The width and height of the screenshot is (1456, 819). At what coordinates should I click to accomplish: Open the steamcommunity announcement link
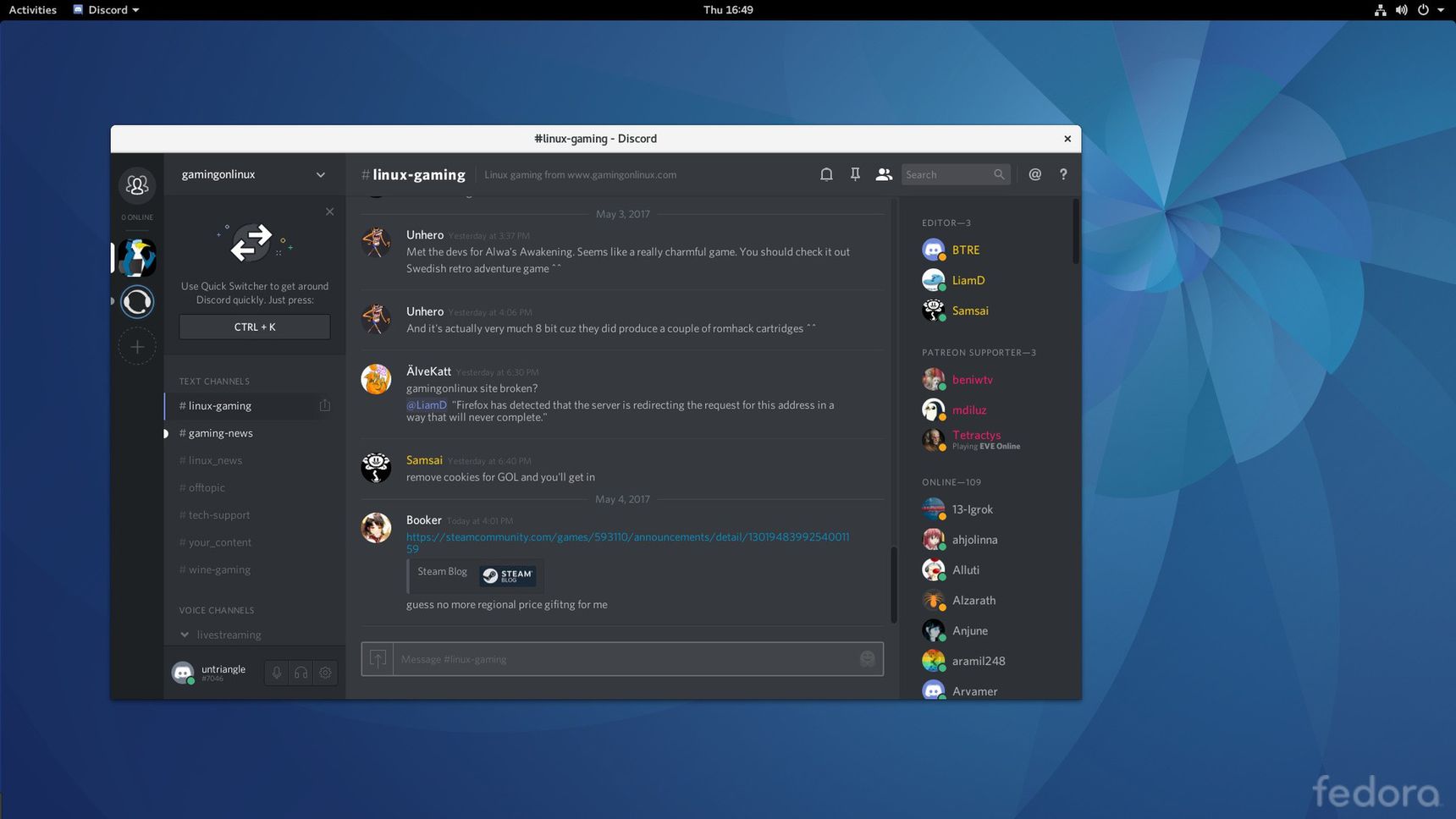point(627,542)
